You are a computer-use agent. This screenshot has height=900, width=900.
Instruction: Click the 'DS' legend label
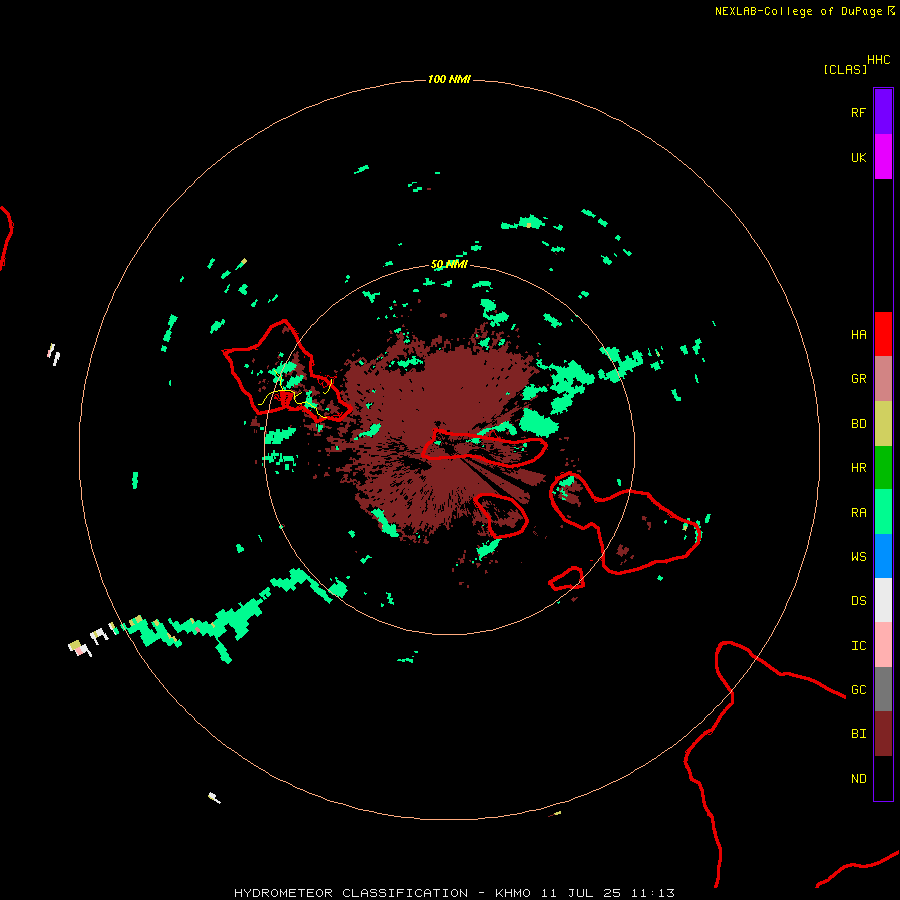point(858,601)
